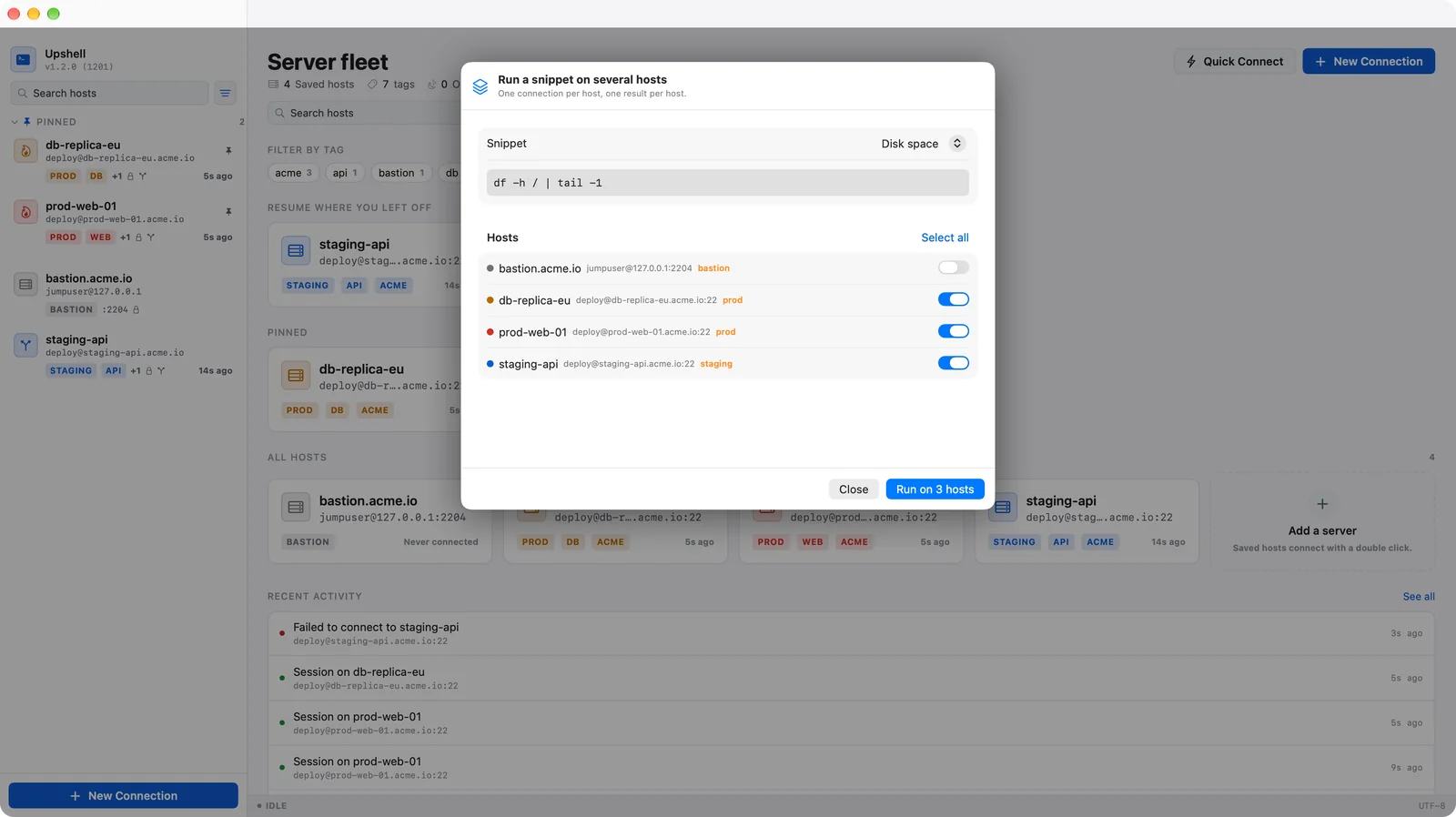Screen dimensions: 1456x817
Task: Switch off the staging-api host toggle
Action: (x=953, y=363)
